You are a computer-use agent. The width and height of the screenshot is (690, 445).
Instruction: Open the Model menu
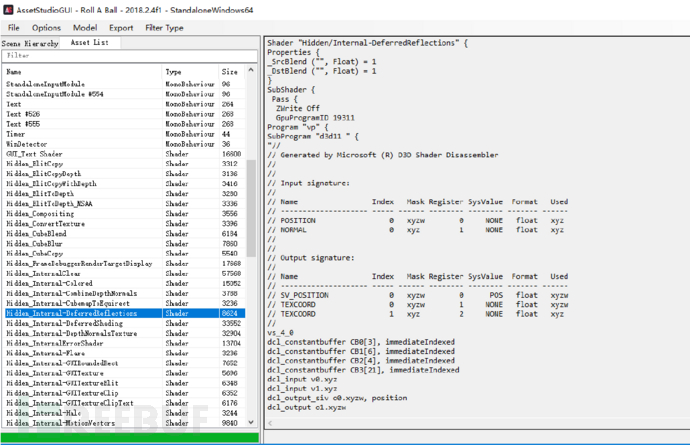coord(85,28)
